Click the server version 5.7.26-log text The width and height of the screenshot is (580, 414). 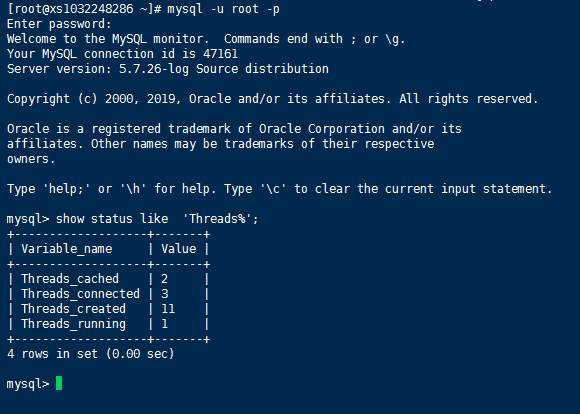pyautogui.click(x=154, y=69)
